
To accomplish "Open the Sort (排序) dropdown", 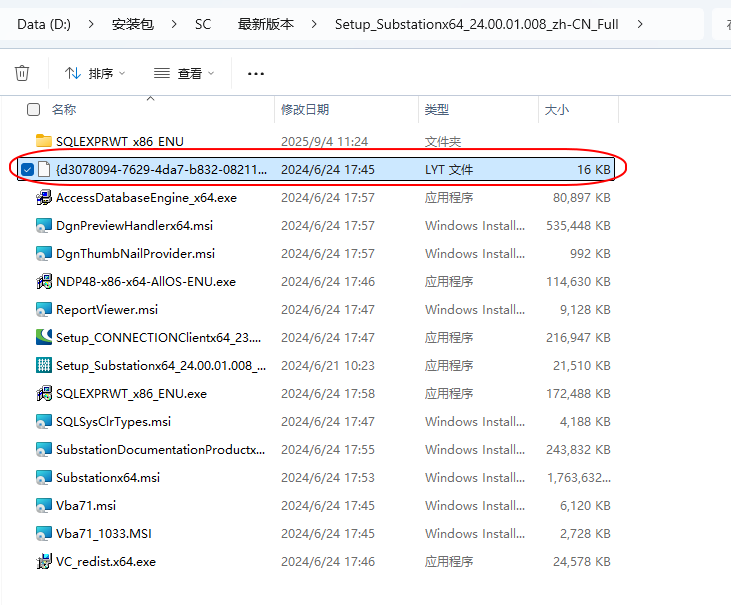I will coord(95,73).
